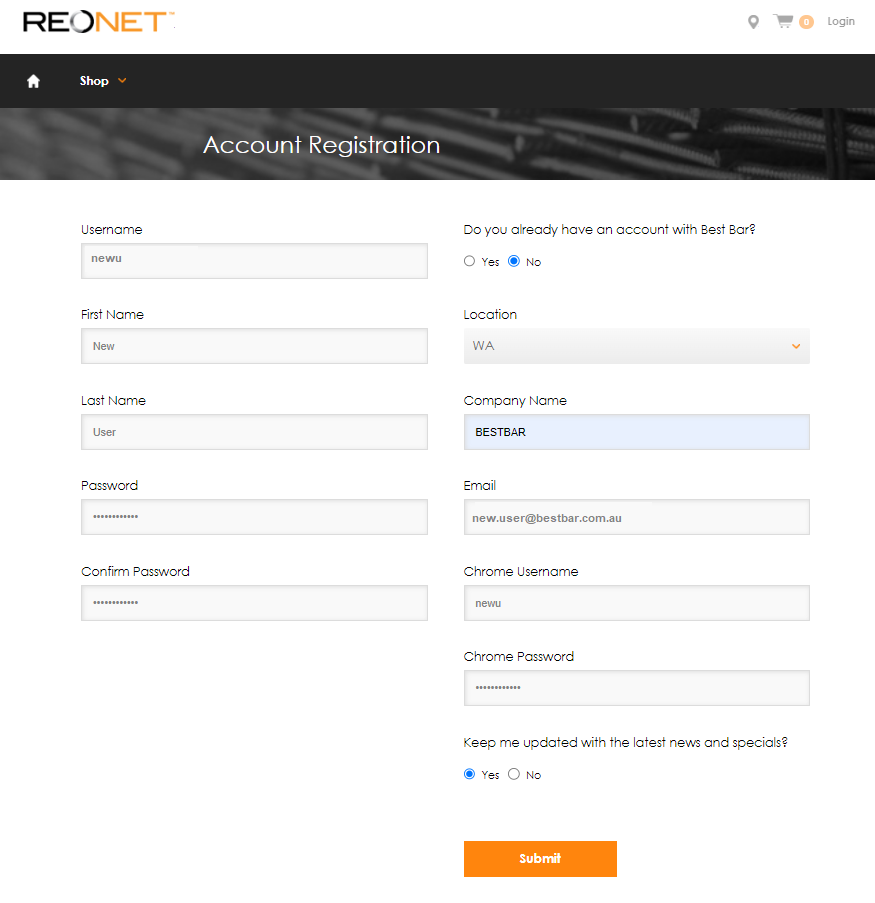This screenshot has width=875, height=903.
Task: Click the Confirm Password field
Action: tap(254, 603)
